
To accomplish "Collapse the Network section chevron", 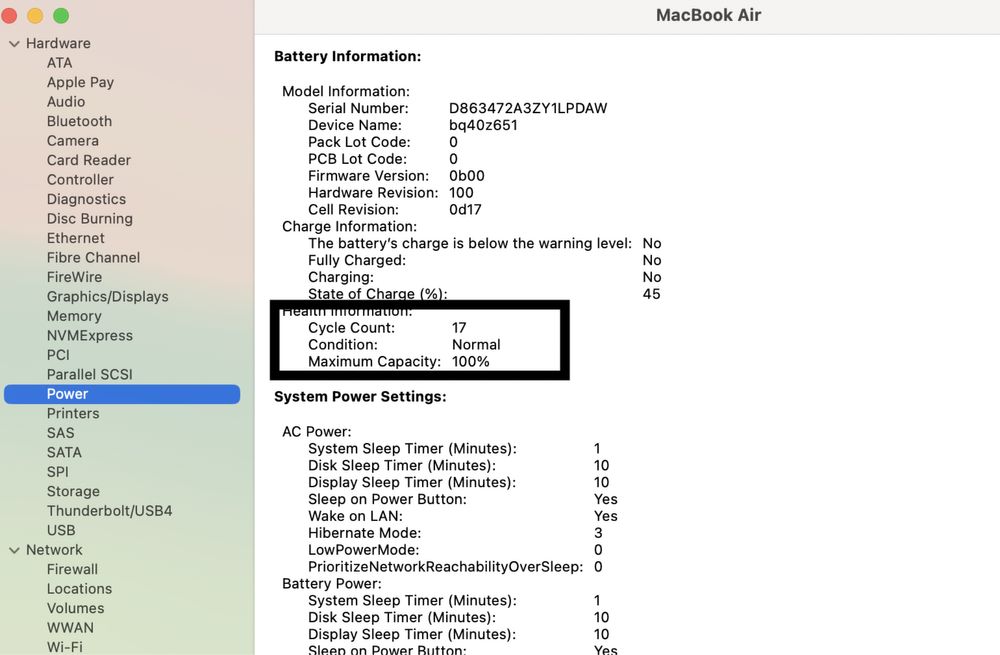I will click(x=14, y=550).
